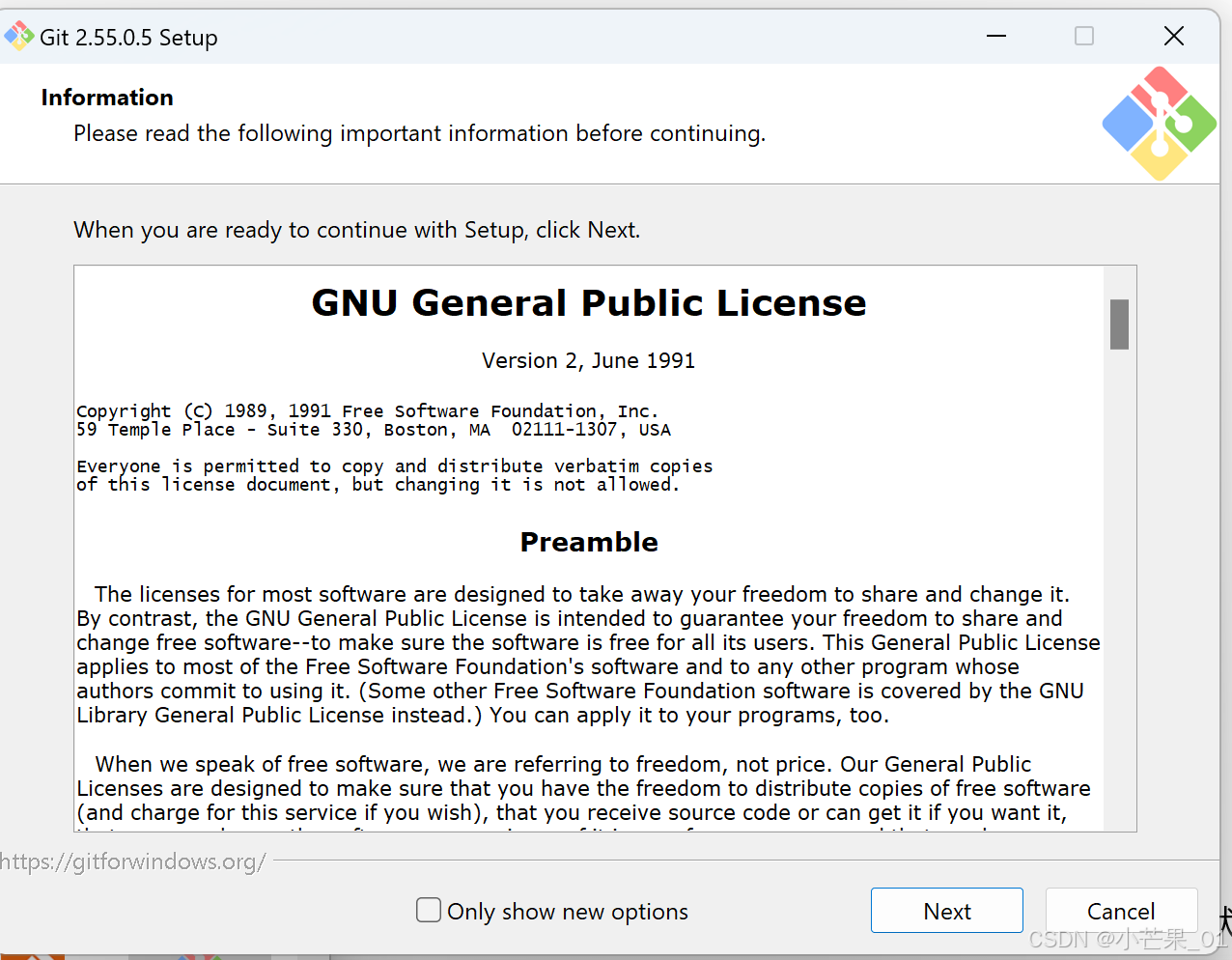The width and height of the screenshot is (1232, 960).
Task: Click the 'of this license document' line
Action: click(378, 485)
